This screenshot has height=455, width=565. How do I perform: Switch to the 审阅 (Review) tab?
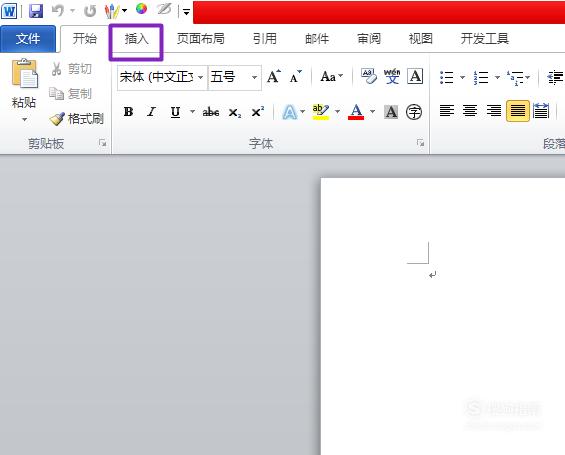click(x=369, y=39)
